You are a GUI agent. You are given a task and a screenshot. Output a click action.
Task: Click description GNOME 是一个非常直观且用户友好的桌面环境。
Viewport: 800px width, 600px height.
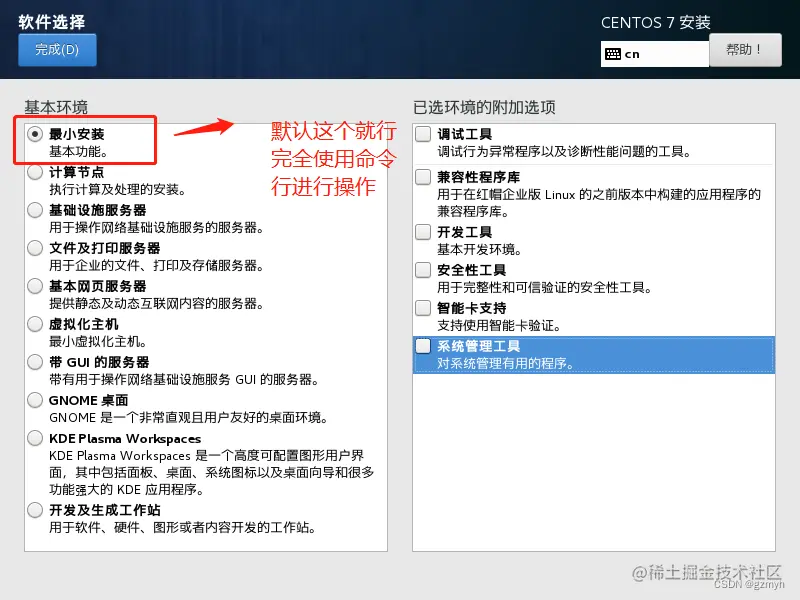(x=188, y=418)
